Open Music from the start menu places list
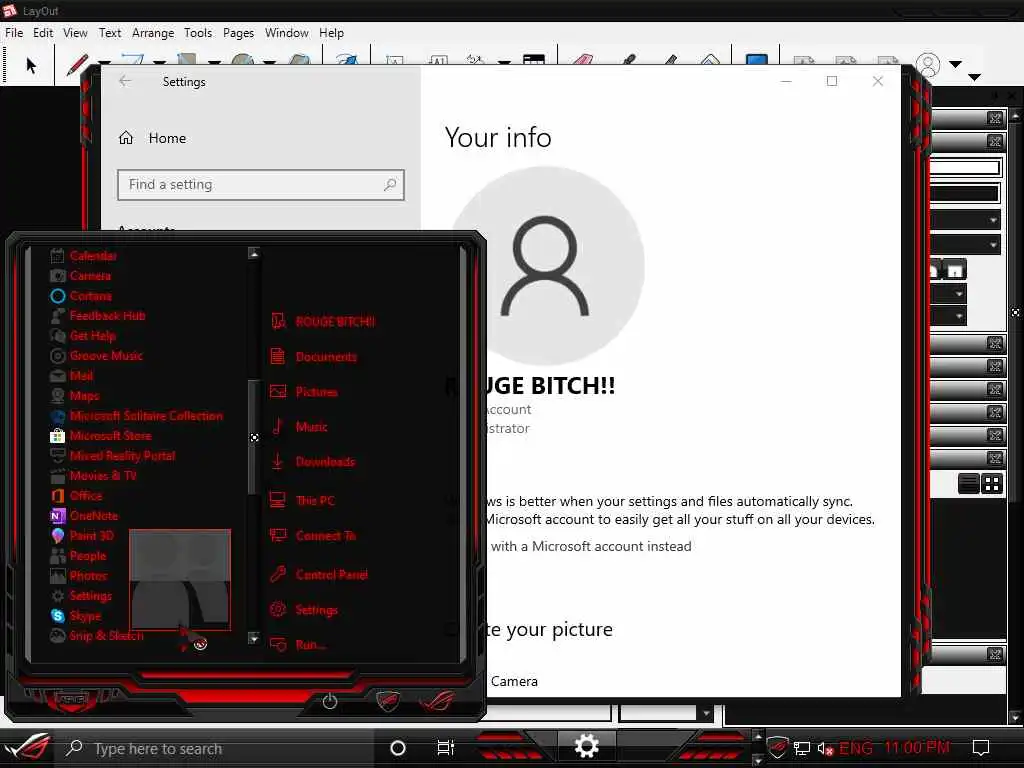 click(311, 427)
